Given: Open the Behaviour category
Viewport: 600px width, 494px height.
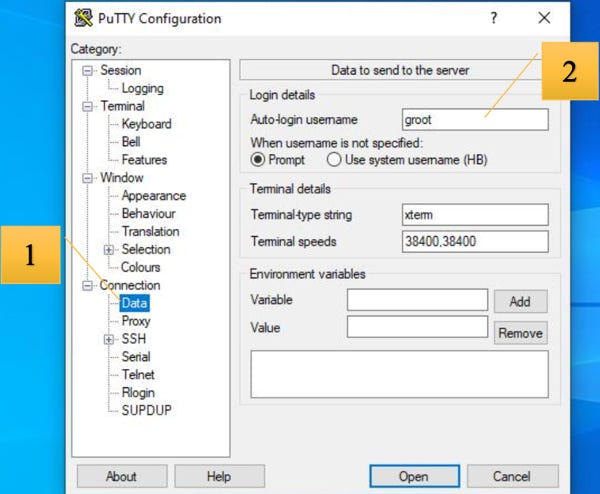Looking at the screenshot, I should 148,214.
